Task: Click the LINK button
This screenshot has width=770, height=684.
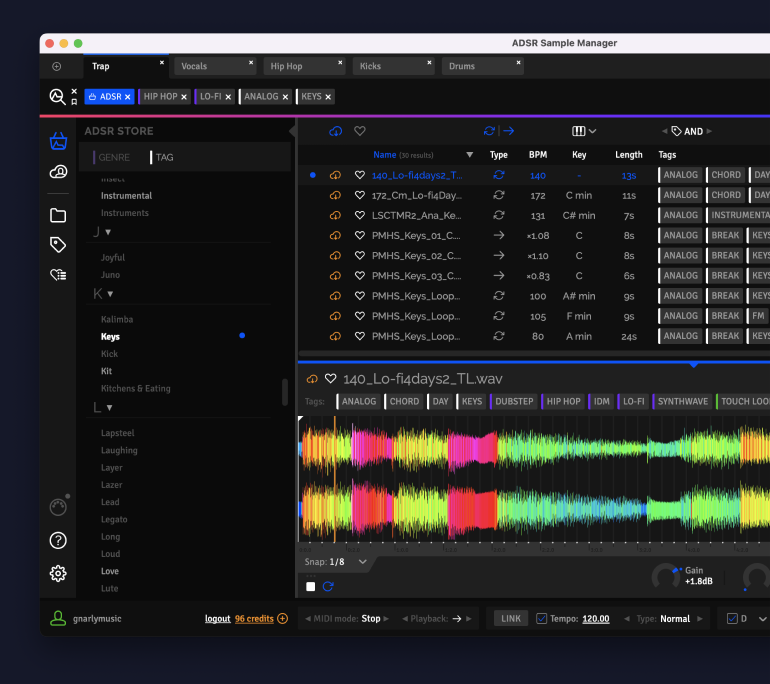Action: pyautogui.click(x=511, y=619)
